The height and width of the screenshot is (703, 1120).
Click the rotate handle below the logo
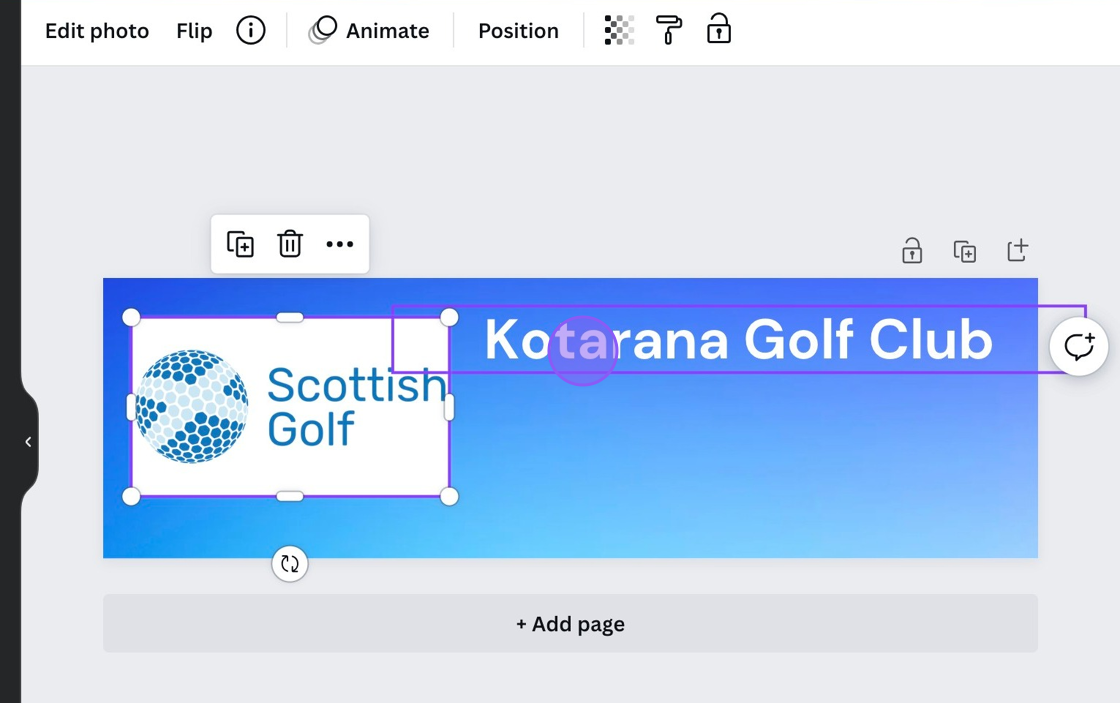(x=290, y=564)
